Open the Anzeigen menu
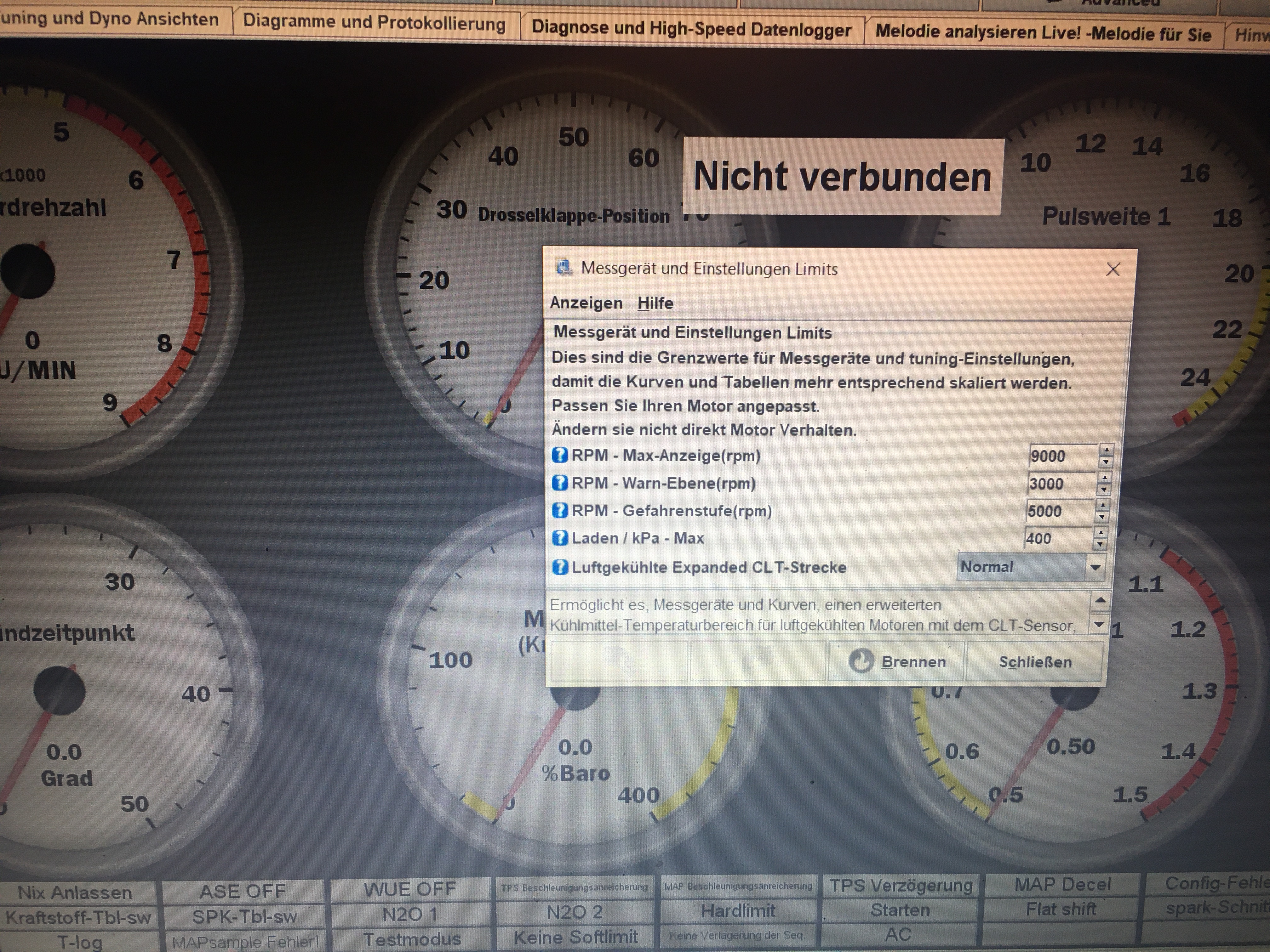The width and height of the screenshot is (1270, 952). point(586,303)
